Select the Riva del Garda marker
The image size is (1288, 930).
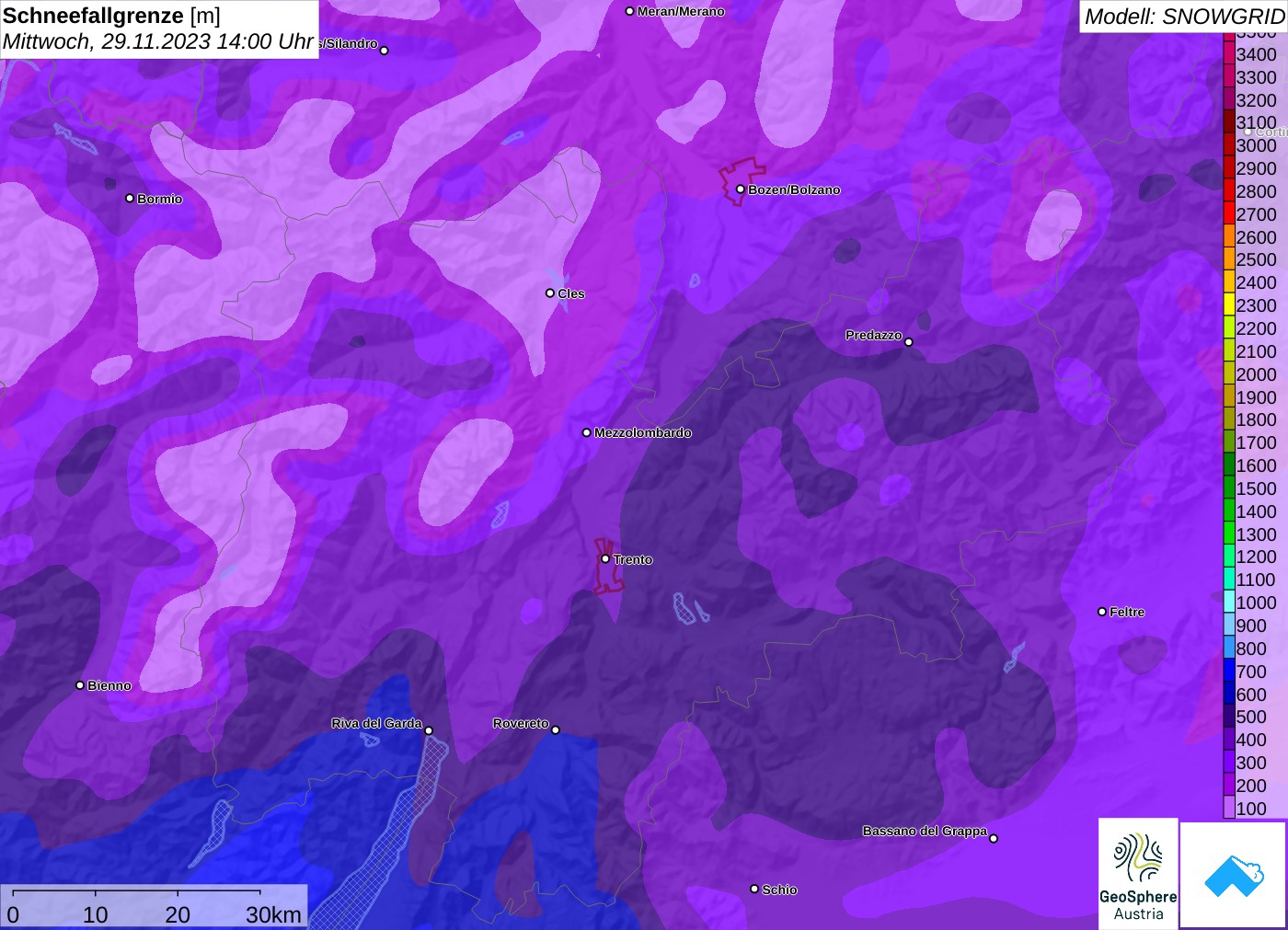[x=429, y=730]
